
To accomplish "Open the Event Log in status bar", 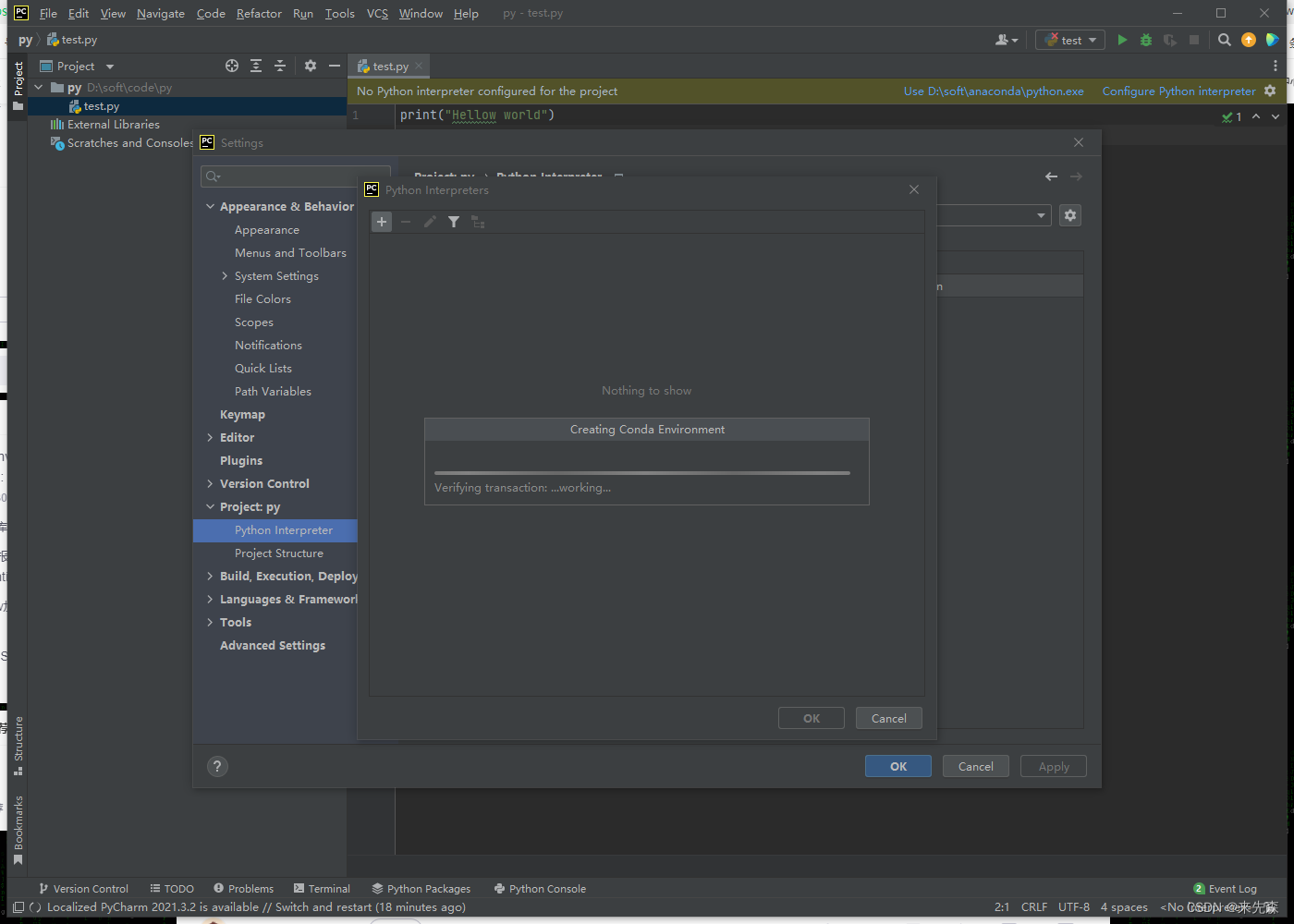I will point(1225,888).
